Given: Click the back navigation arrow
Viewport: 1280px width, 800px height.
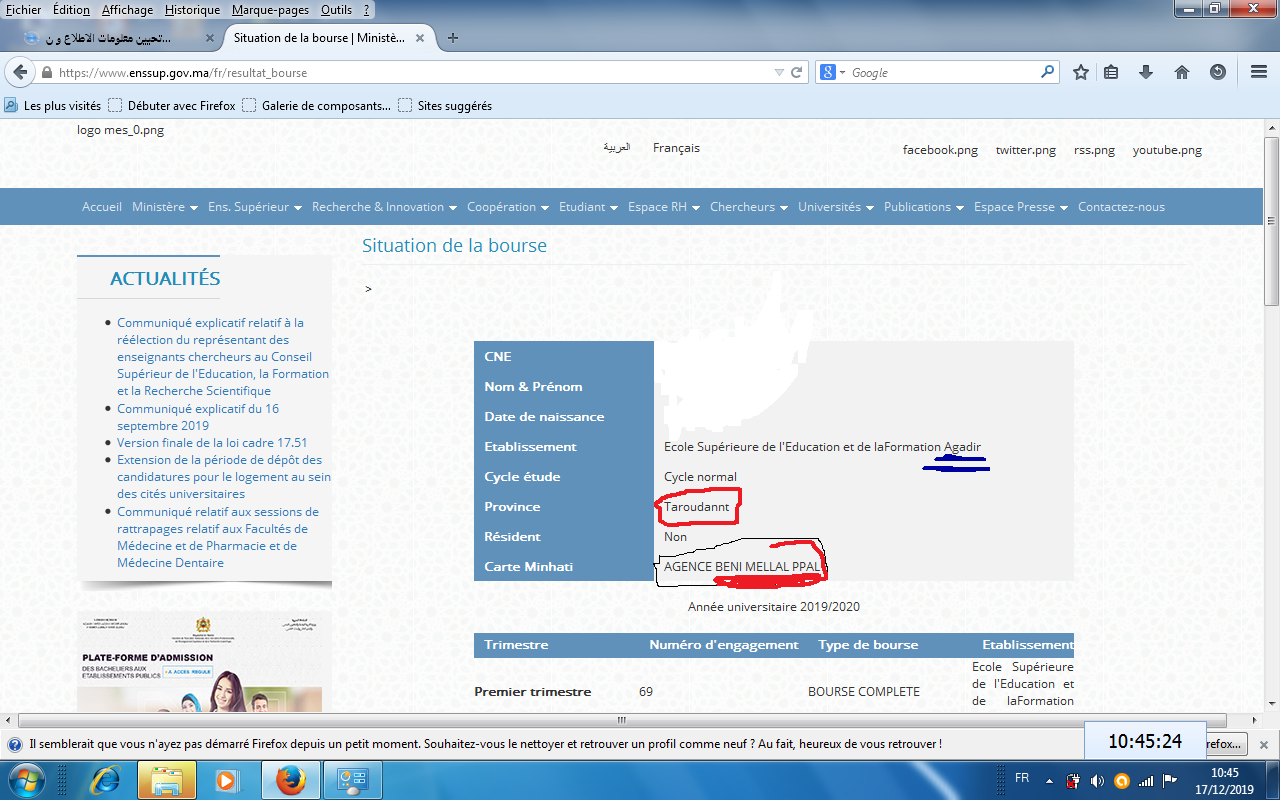Looking at the screenshot, I should click(19, 73).
